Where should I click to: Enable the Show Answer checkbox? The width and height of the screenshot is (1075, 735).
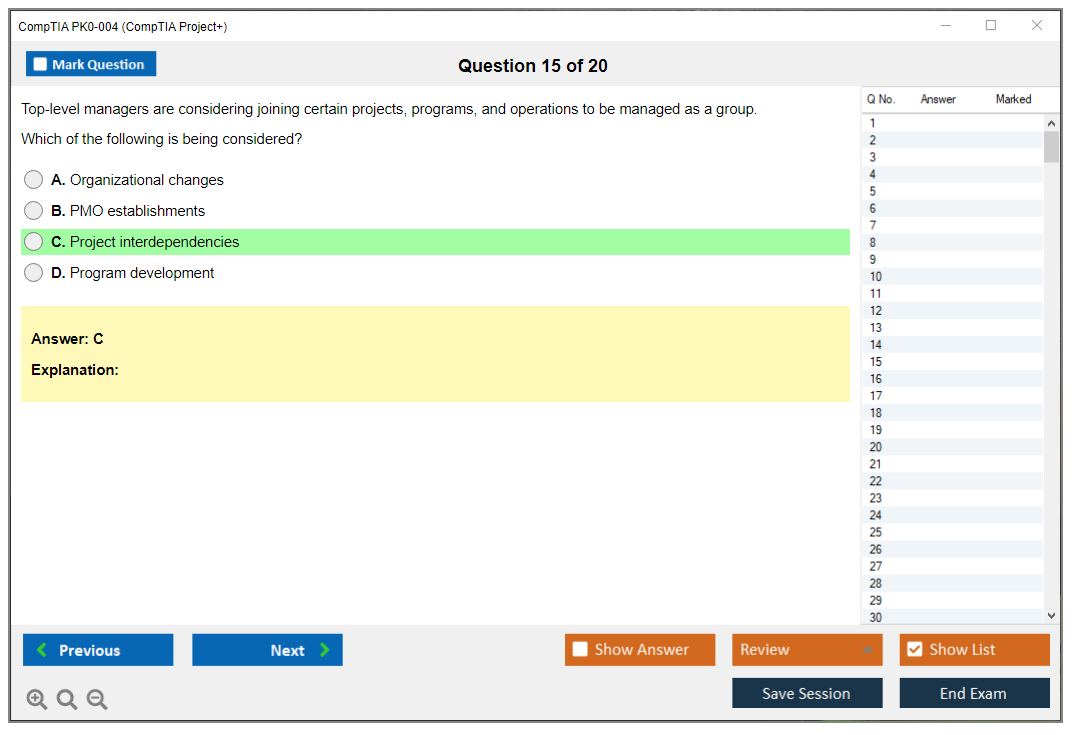coord(580,650)
